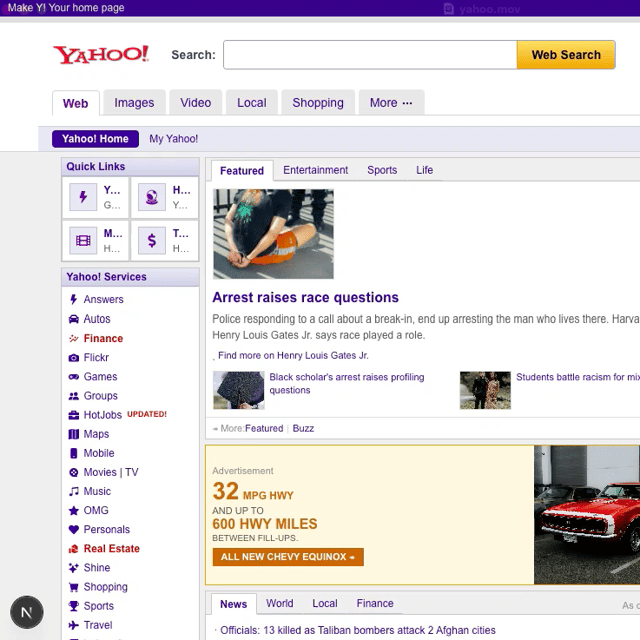Click the Finance chart icon
Viewport: 640px width, 640px height.
[x=73, y=338]
